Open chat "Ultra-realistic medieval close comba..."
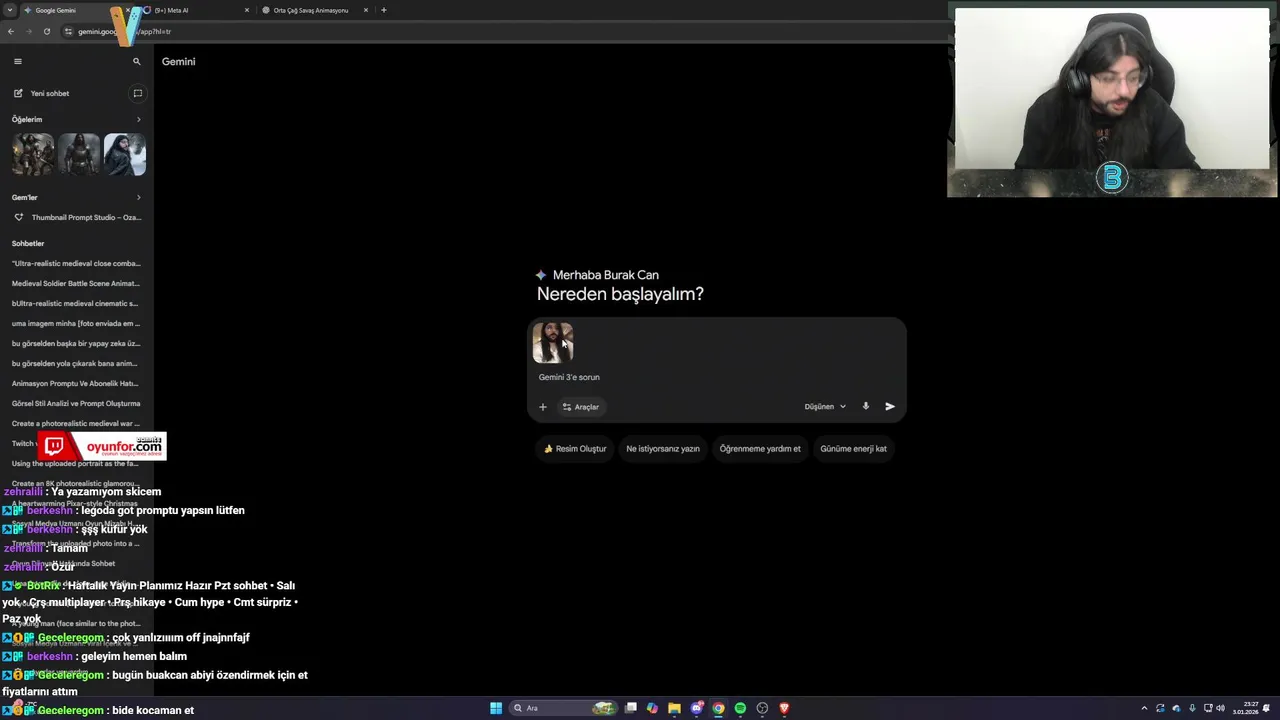The height and width of the screenshot is (720, 1280). (76, 263)
